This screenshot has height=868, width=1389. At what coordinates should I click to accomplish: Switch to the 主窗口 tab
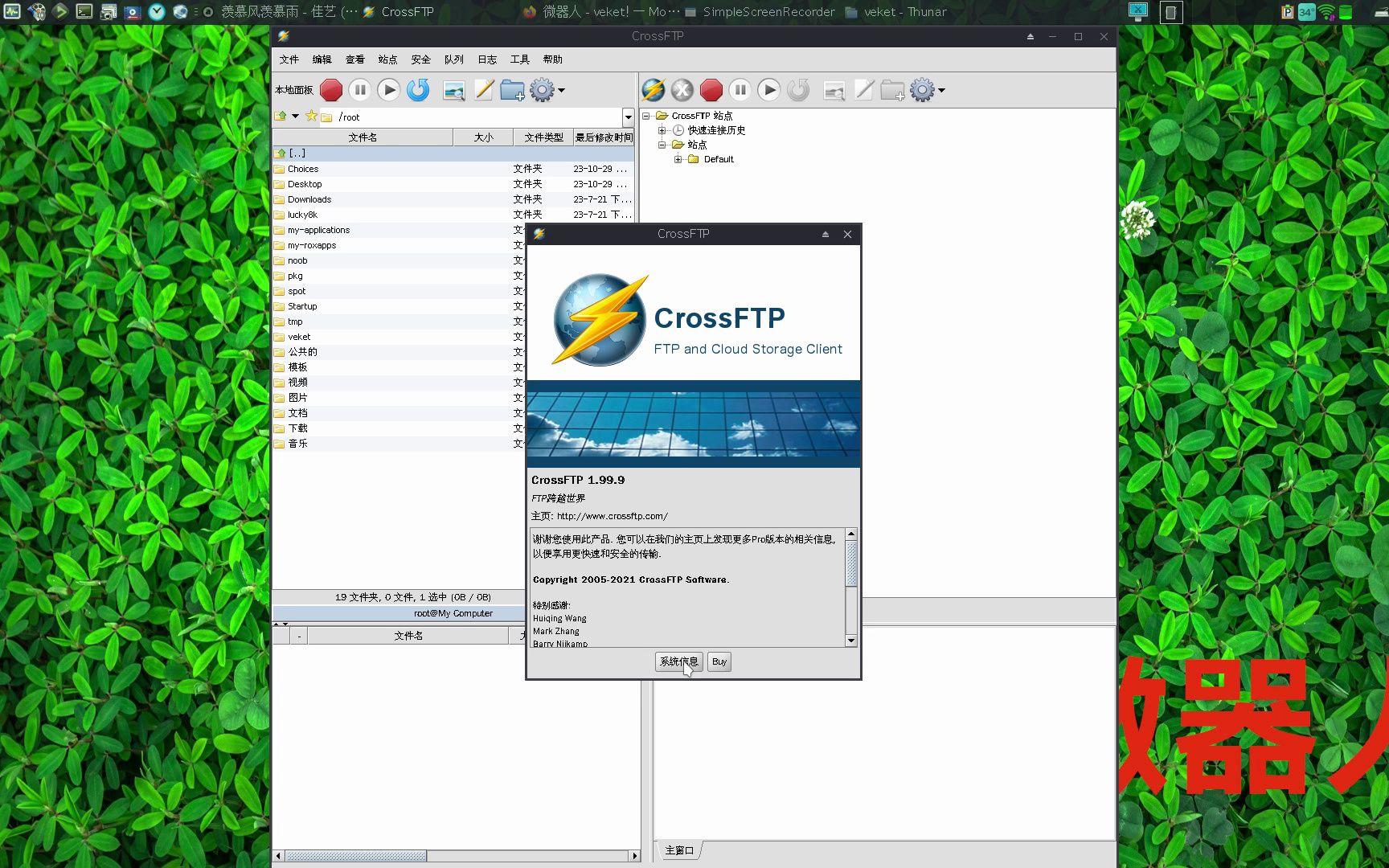[x=679, y=850]
